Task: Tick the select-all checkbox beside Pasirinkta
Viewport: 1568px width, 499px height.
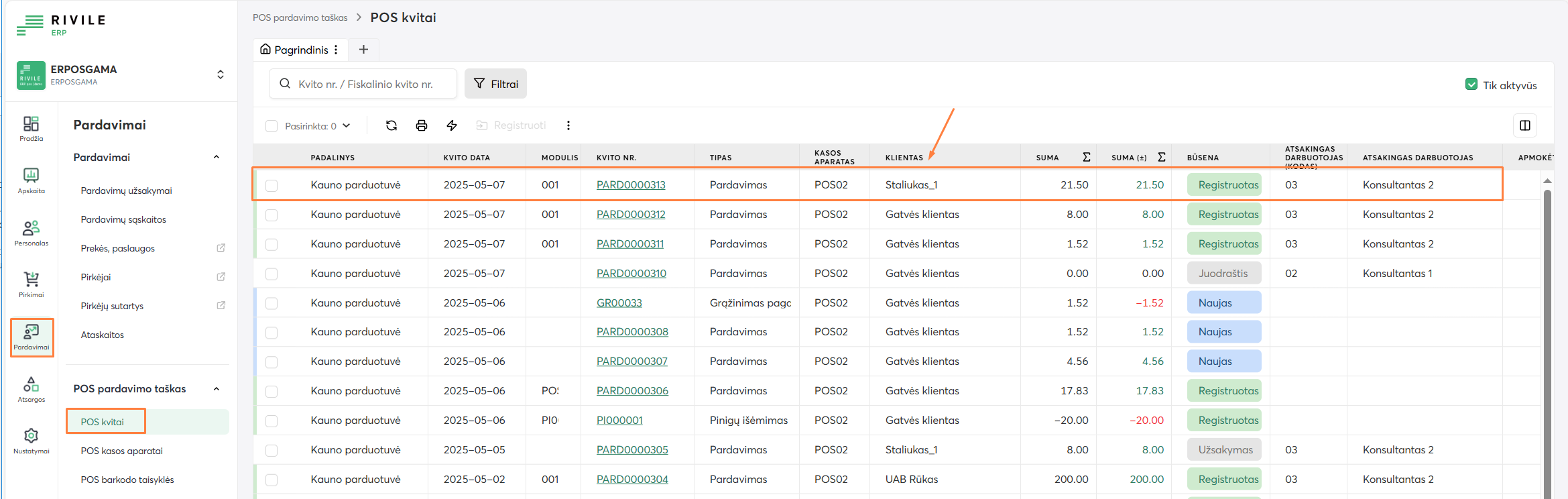Action: [272, 126]
